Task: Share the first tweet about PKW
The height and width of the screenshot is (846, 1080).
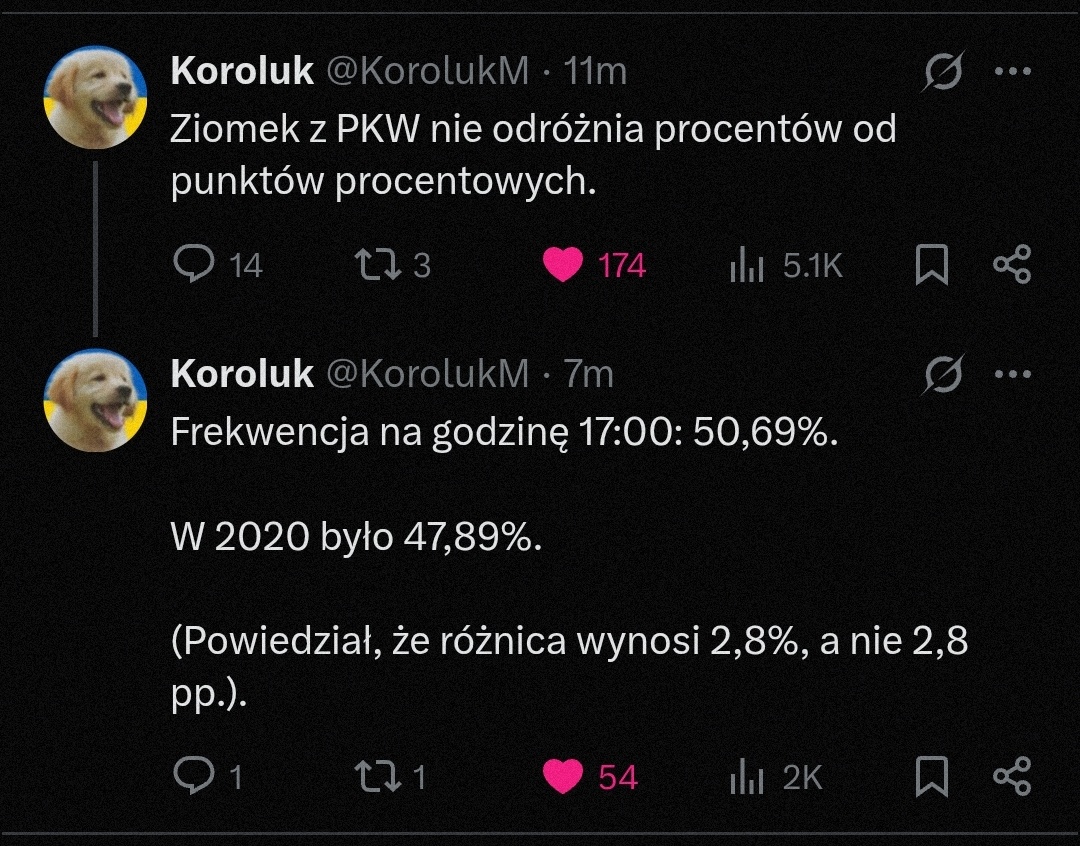Action: [1011, 265]
